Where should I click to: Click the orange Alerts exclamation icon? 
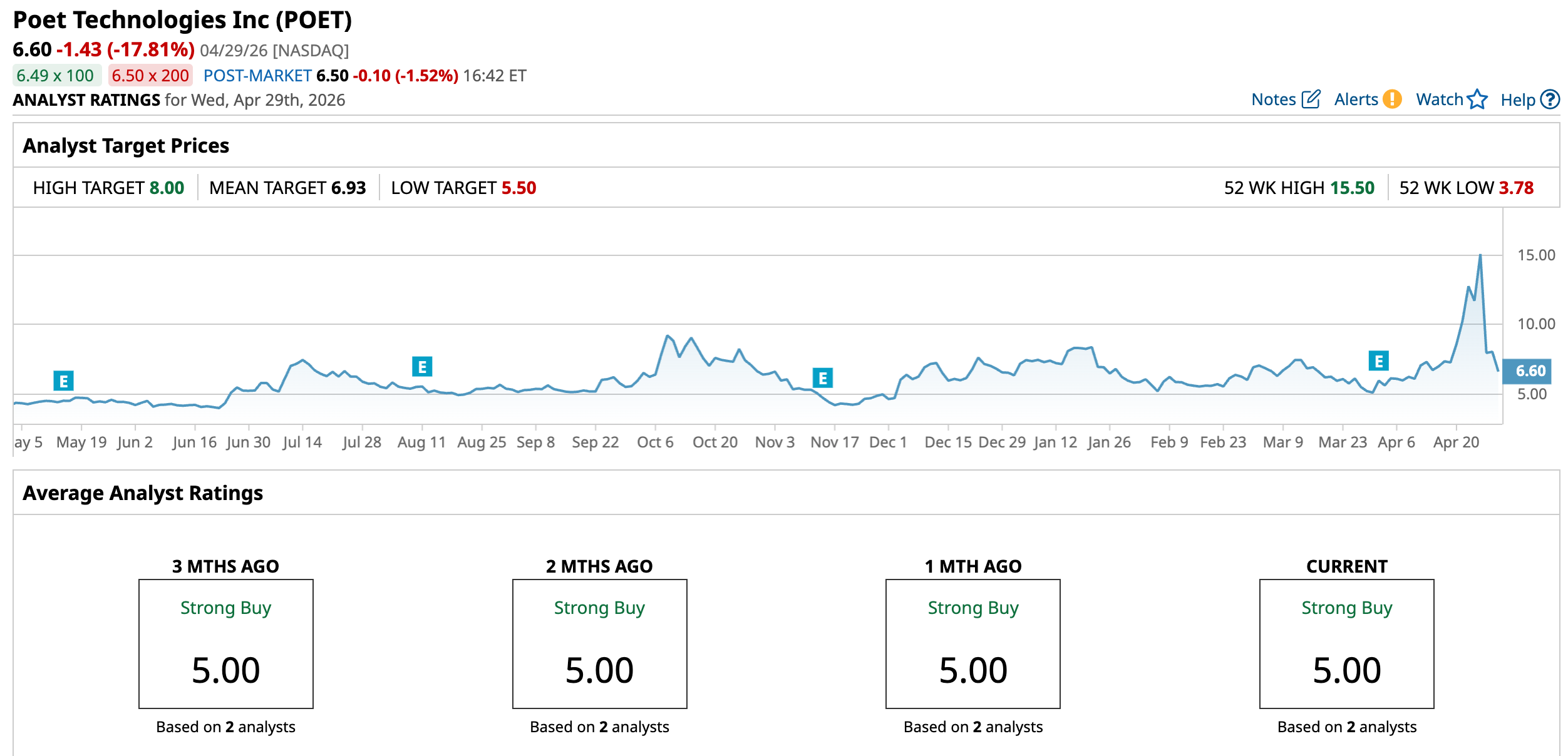[x=1392, y=100]
